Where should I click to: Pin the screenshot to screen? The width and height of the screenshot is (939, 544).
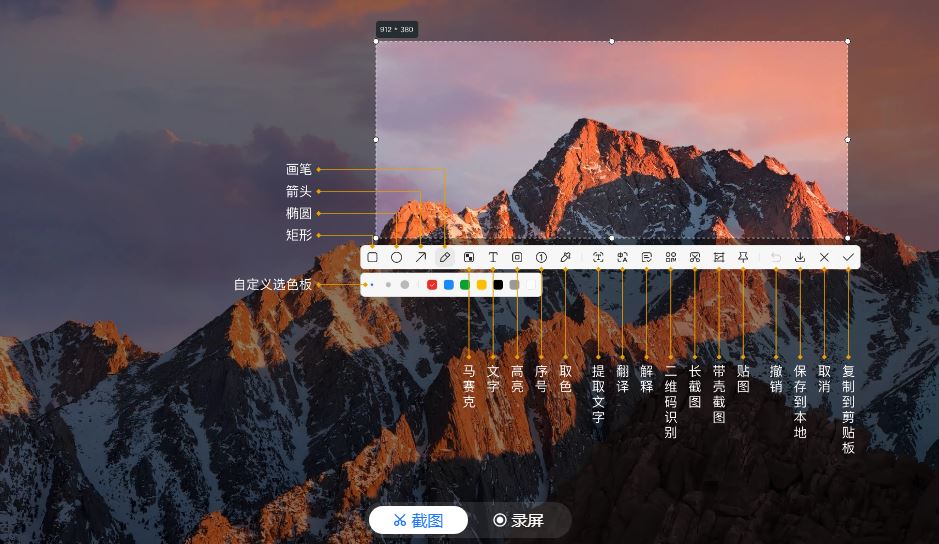click(x=743, y=257)
